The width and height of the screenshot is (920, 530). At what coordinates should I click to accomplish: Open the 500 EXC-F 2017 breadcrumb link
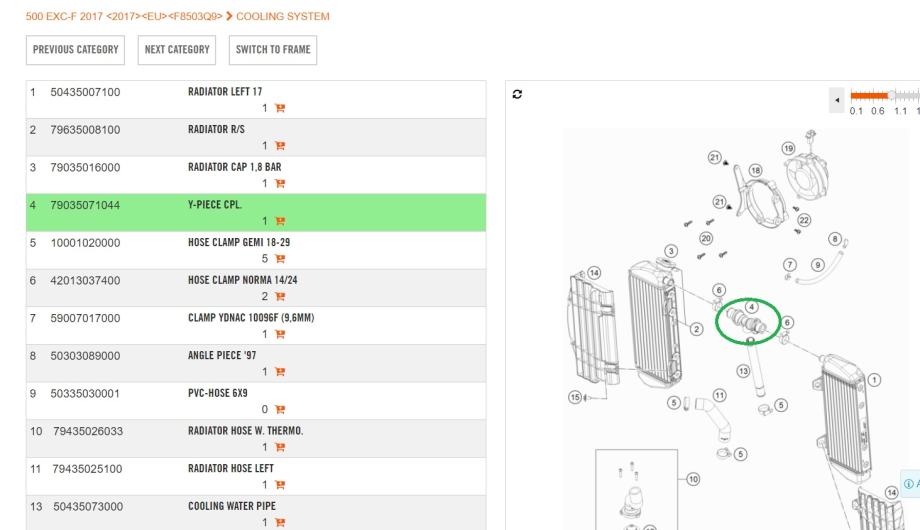[x=124, y=16]
